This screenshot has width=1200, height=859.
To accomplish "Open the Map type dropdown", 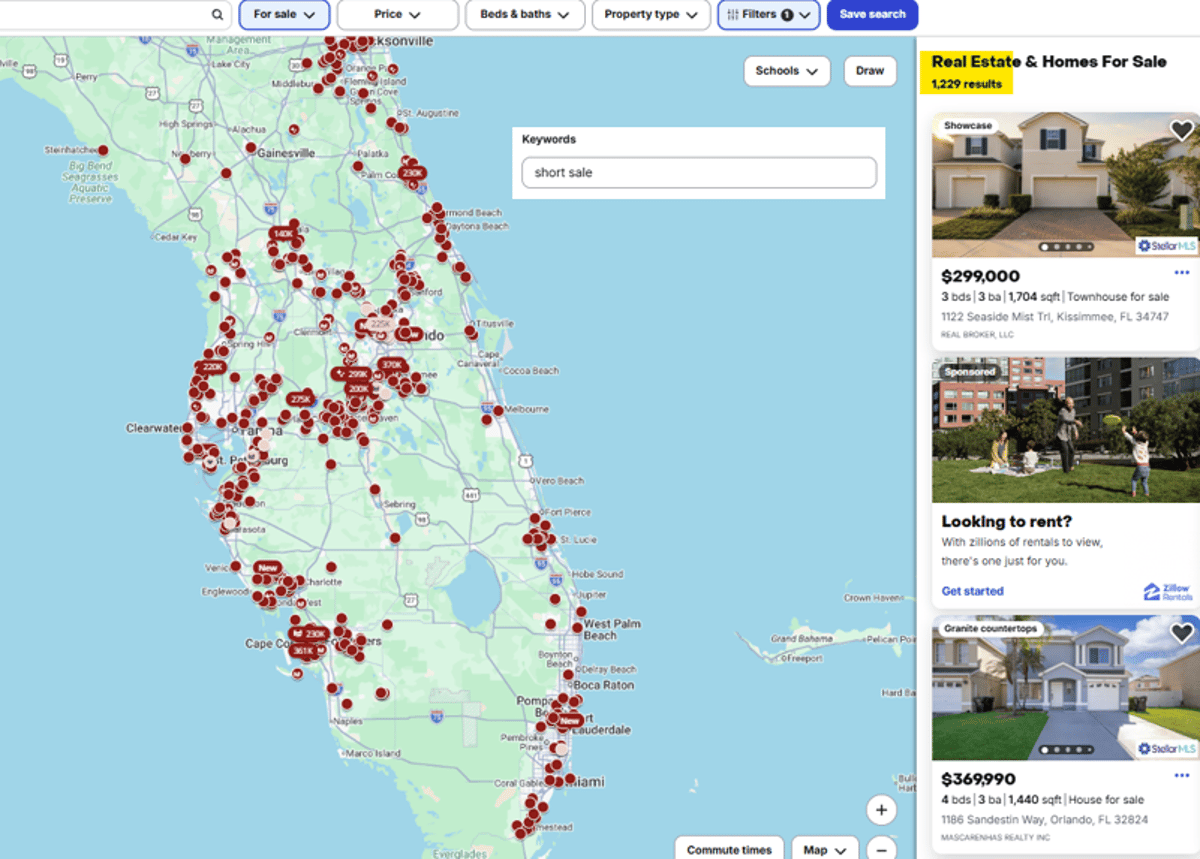I will coord(825,849).
